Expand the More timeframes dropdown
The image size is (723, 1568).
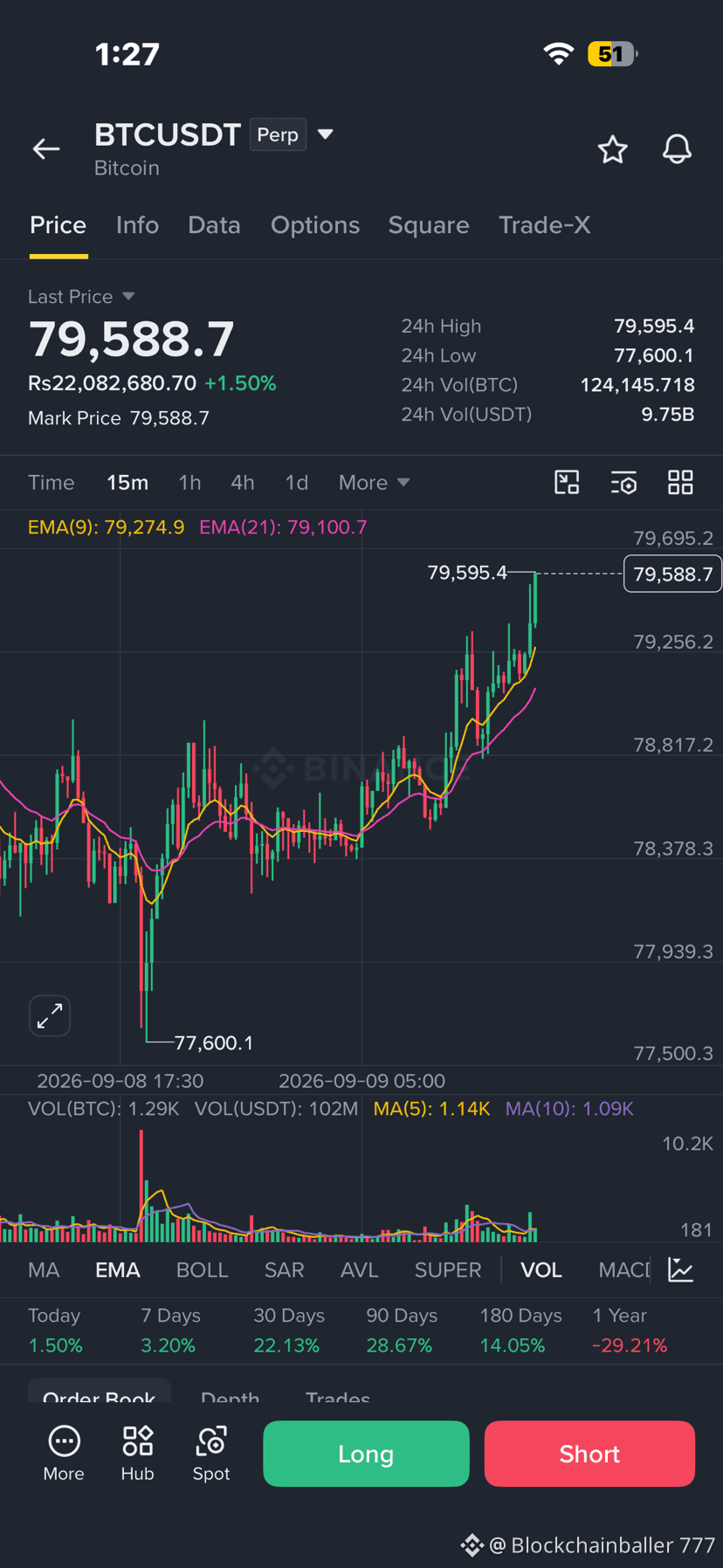[374, 483]
